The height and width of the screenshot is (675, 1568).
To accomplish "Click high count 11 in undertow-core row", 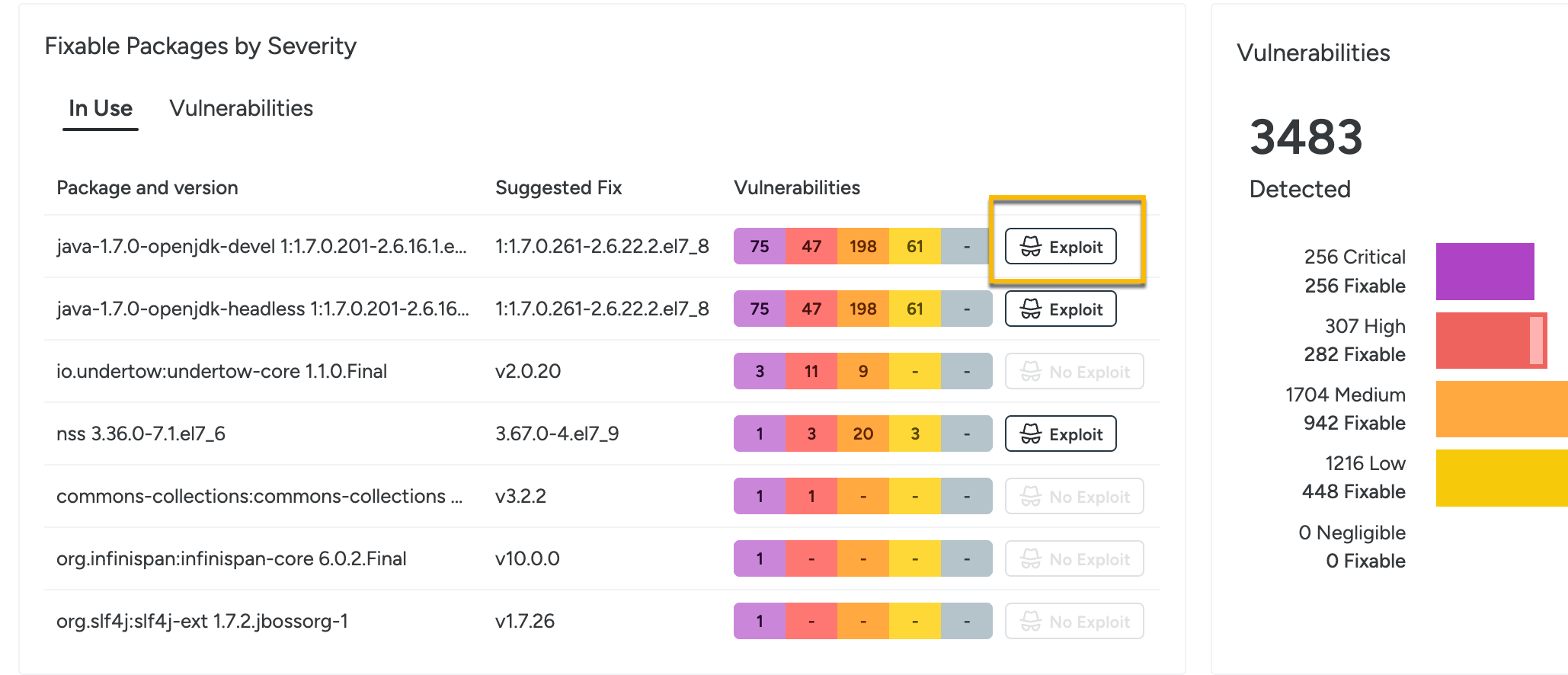I will pos(811,371).
